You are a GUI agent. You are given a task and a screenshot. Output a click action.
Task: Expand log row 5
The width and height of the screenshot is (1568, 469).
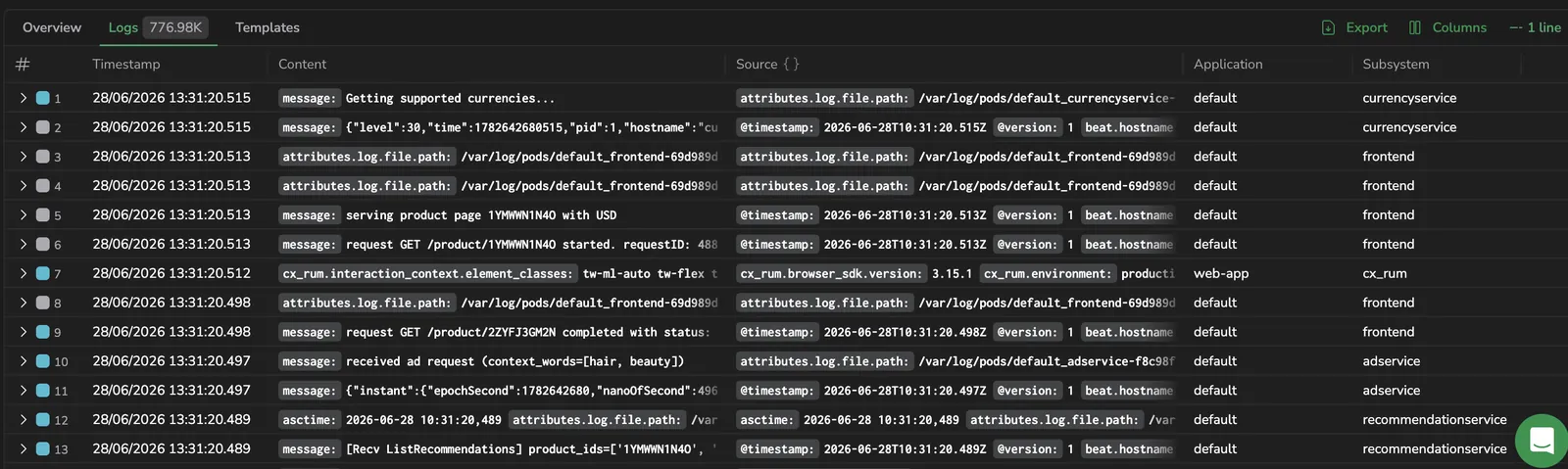coord(23,215)
